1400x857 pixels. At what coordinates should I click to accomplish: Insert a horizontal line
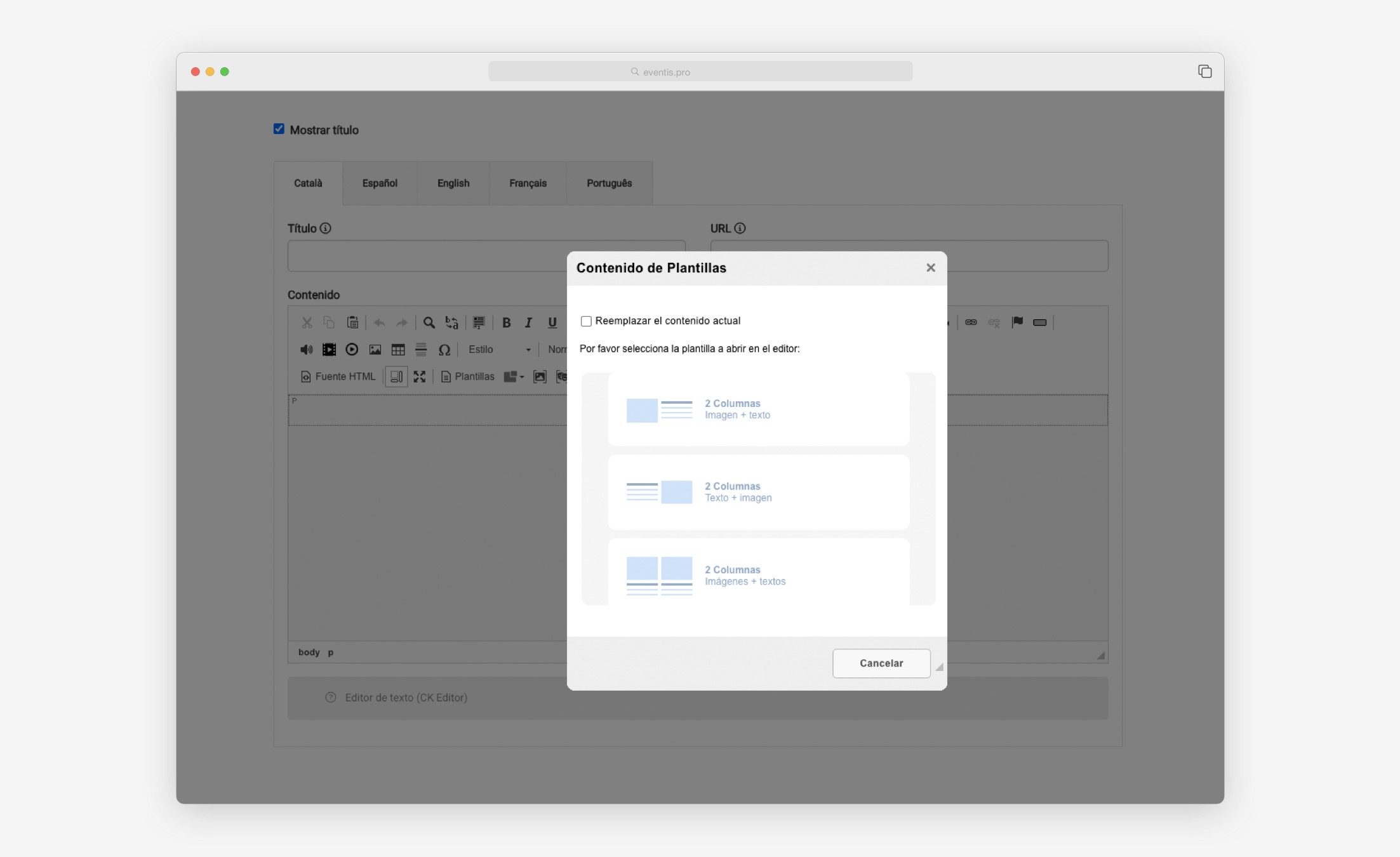coord(421,350)
